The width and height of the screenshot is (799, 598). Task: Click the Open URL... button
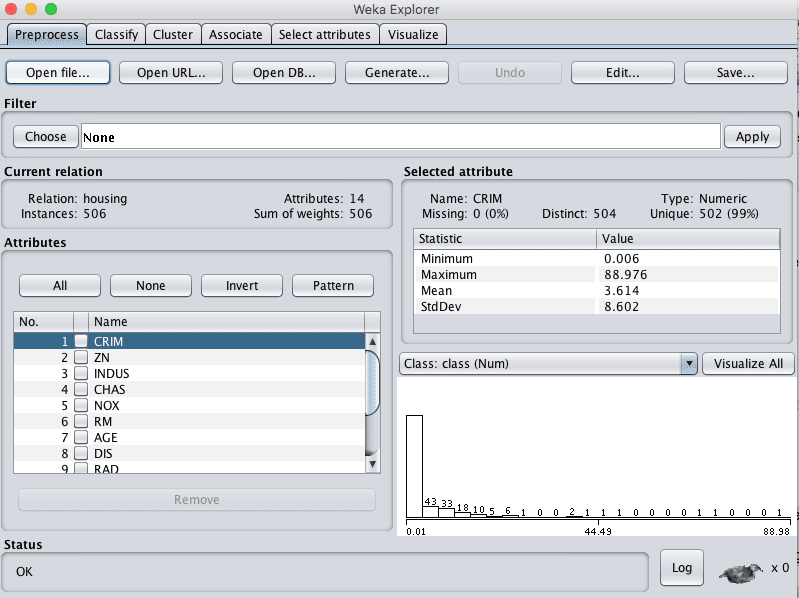[x=171, y=73]
